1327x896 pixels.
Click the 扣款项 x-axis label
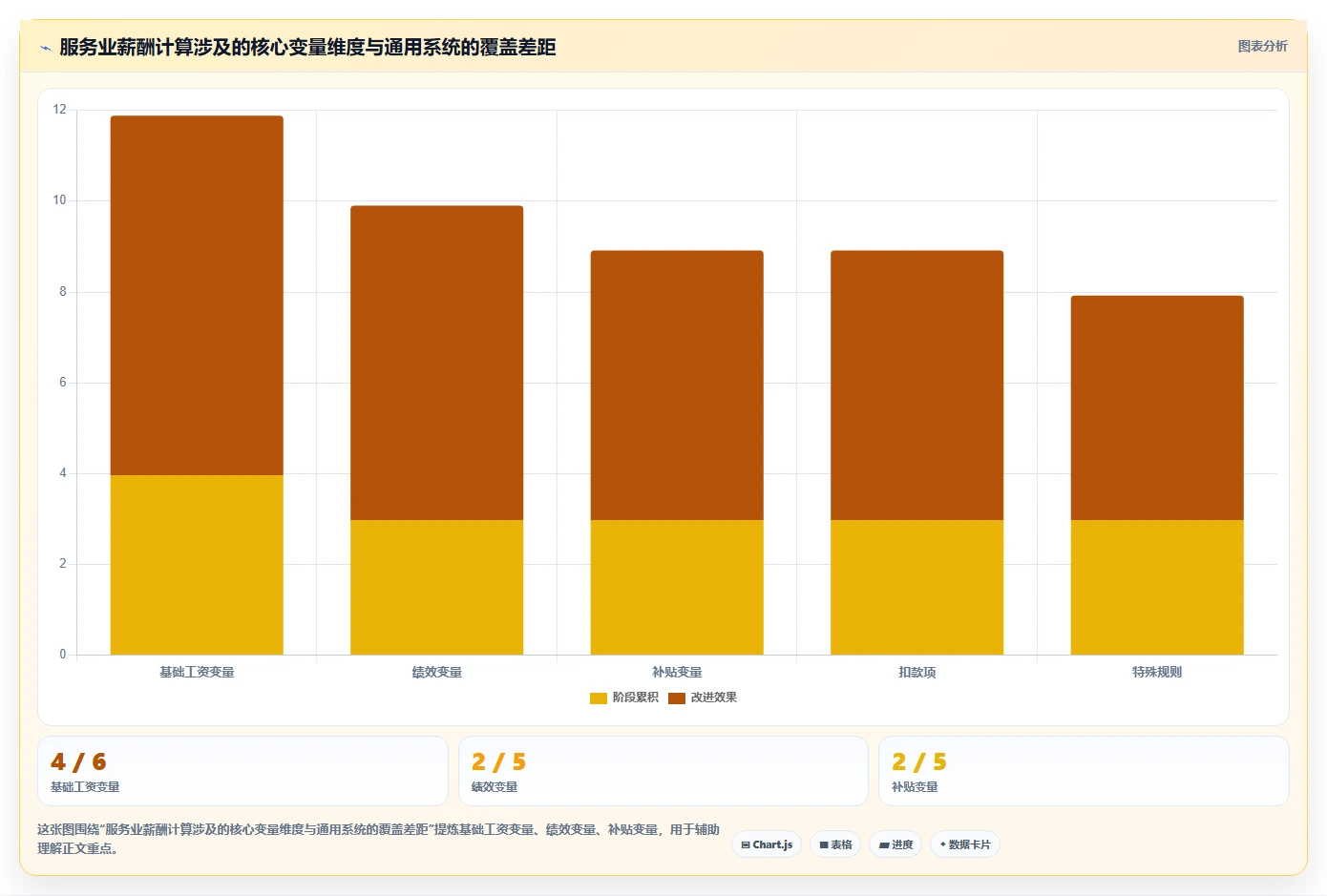[x=916, y=673]
